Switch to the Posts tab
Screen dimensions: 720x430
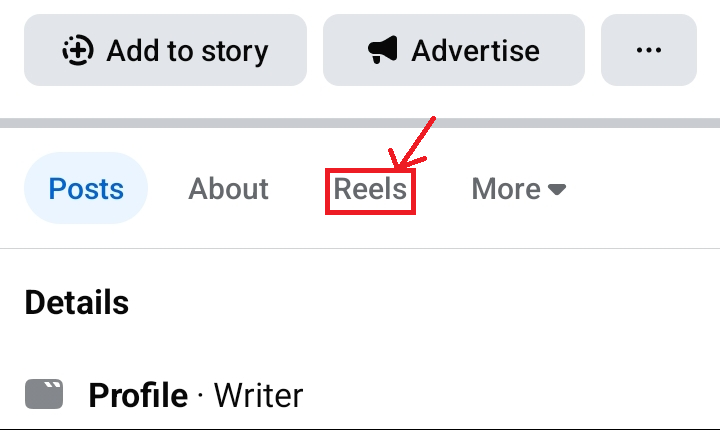point(86,188)
